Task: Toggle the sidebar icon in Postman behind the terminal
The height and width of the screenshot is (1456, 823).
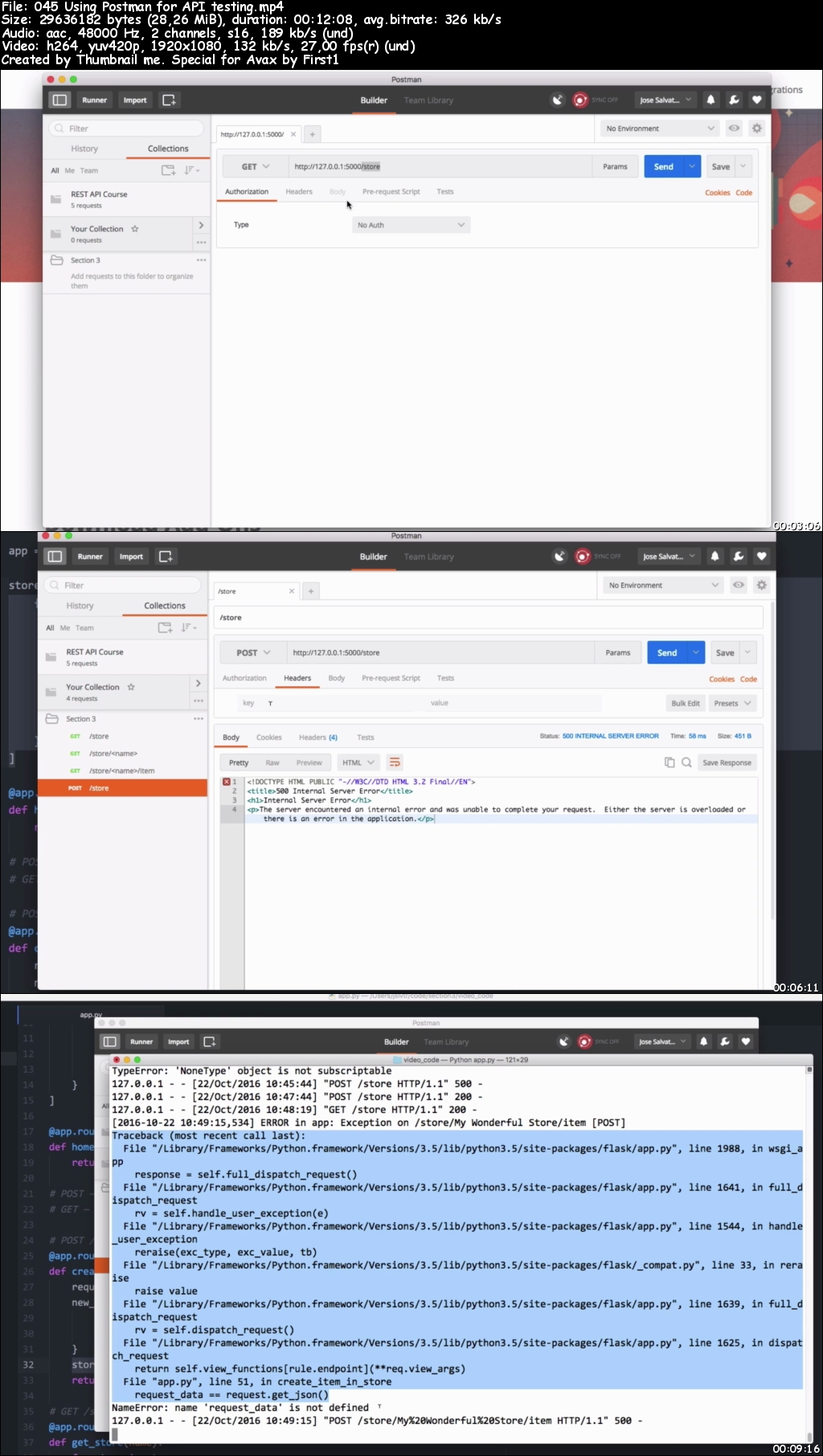Action: coord(110,1041)
